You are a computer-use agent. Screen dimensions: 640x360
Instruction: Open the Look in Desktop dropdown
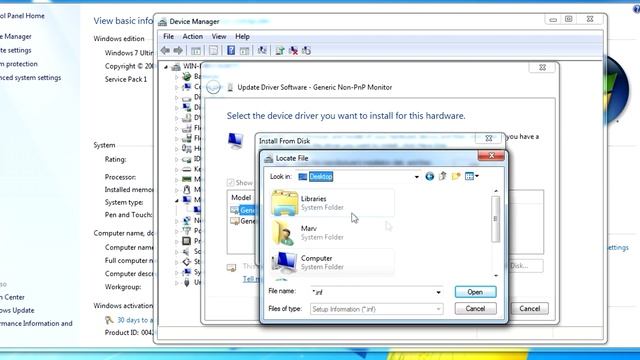coord(416,177)
